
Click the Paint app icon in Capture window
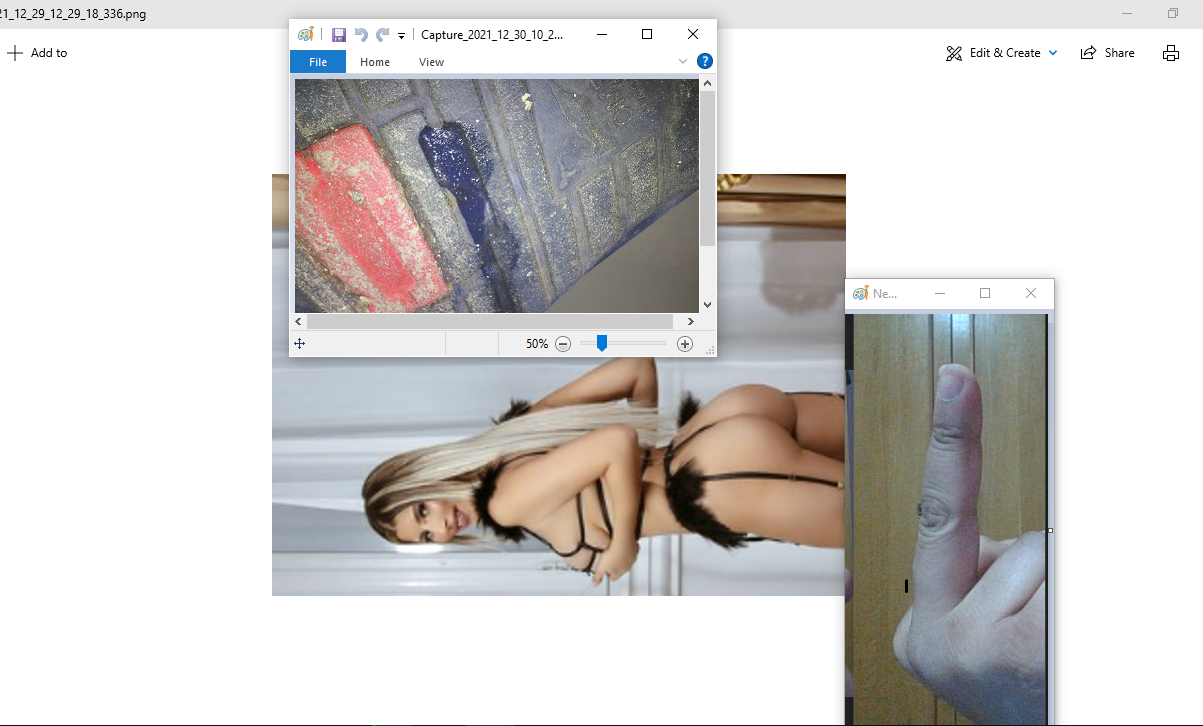click(305, 35)
